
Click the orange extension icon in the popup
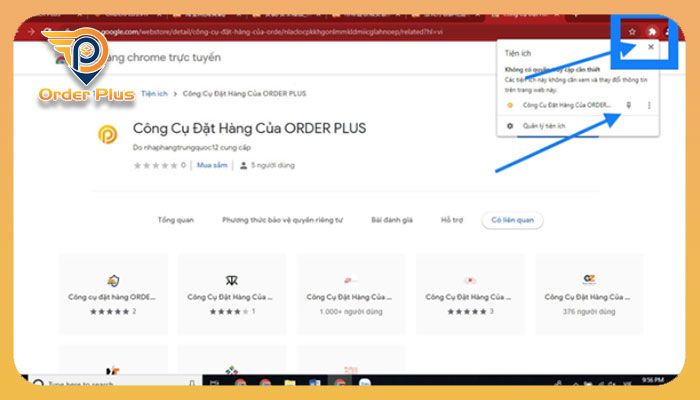point(510,105)
